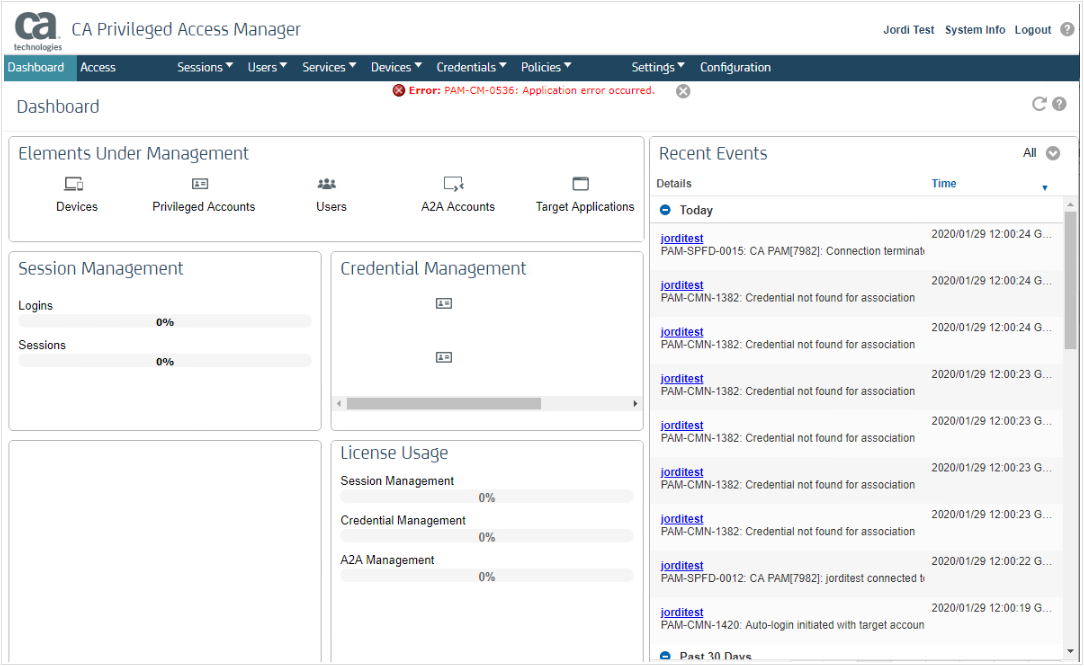Click the Session Management license usage bar
Screen dimensions: 1084x666
pos(487,497)
